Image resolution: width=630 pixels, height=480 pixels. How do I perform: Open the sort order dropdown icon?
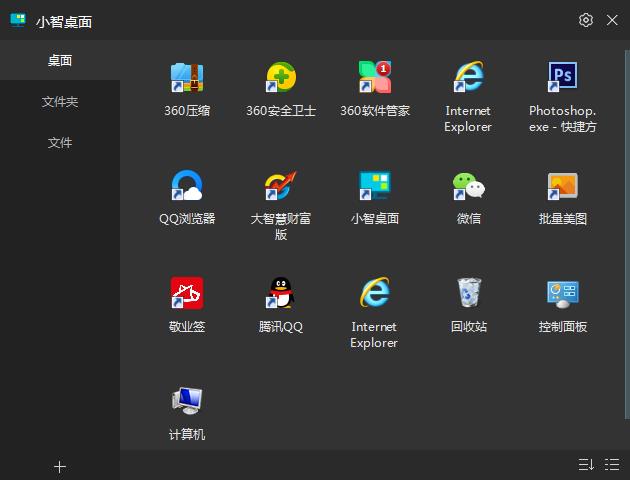click(586, 465)
